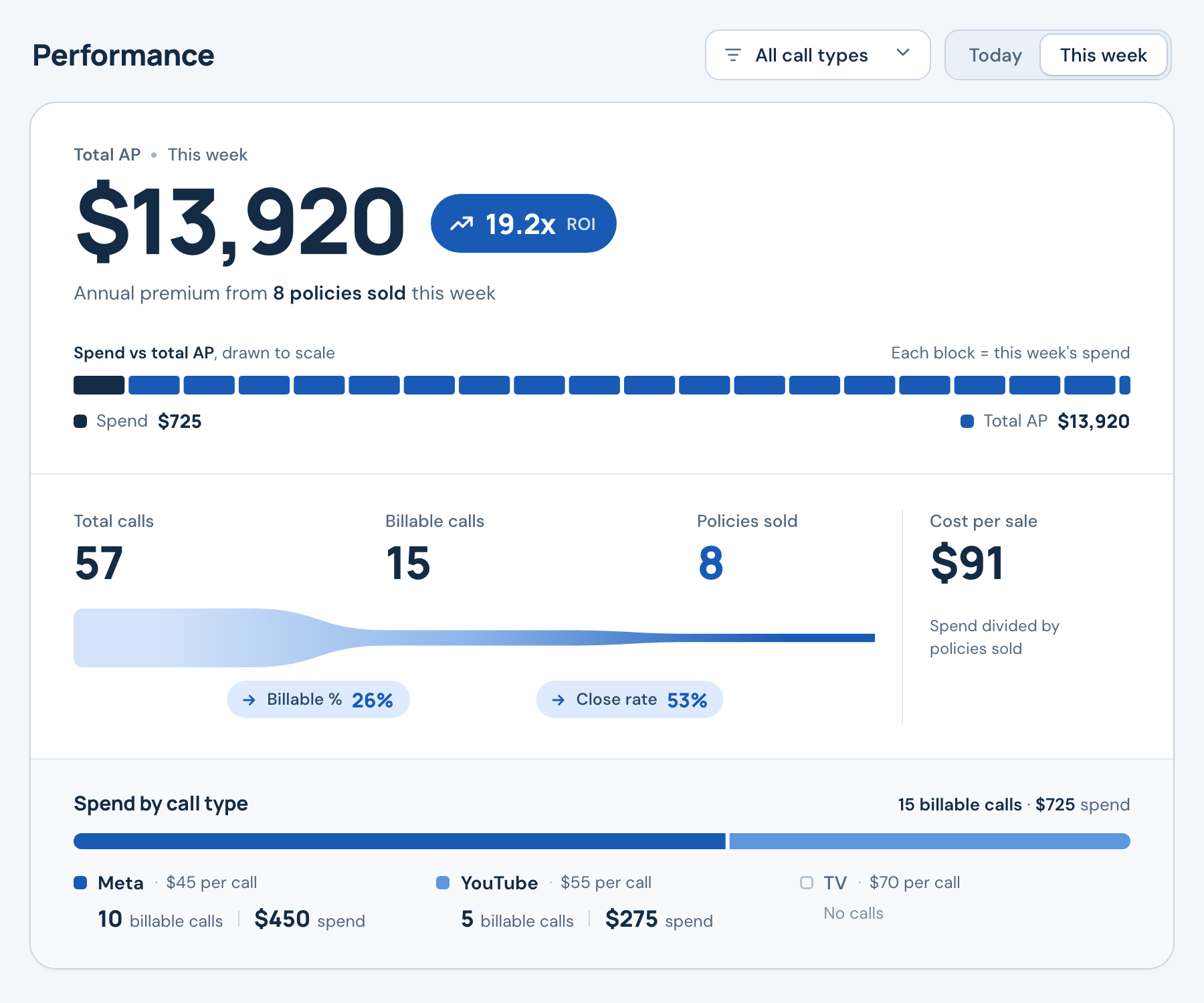Click "$45 per call" label
Image resolution: width=1204 pixels, height=1003 pixels.
tap(211, 883)
